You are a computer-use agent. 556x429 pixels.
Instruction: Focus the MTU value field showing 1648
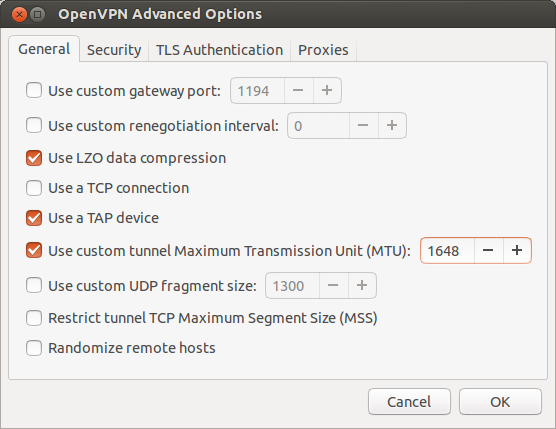447,250
